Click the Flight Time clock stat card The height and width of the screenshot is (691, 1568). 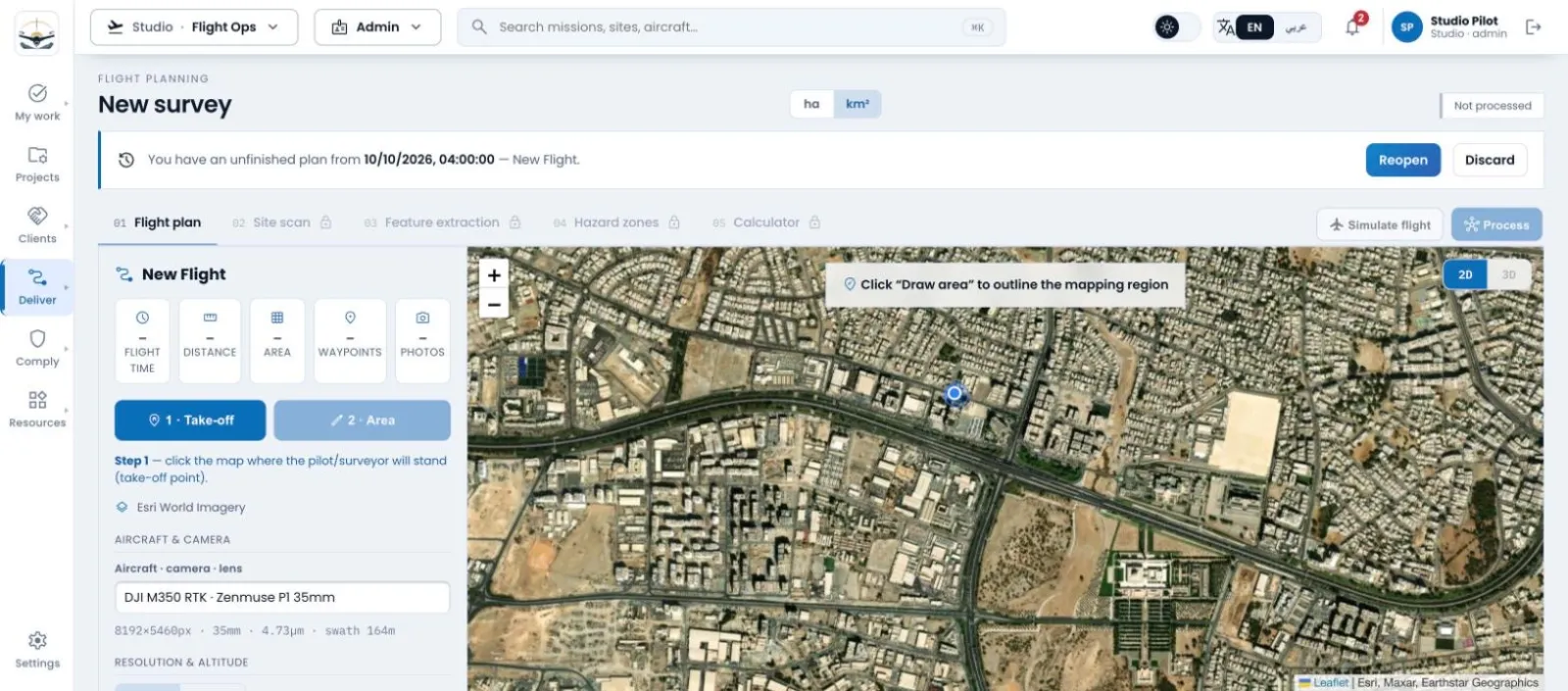(142, 341)
